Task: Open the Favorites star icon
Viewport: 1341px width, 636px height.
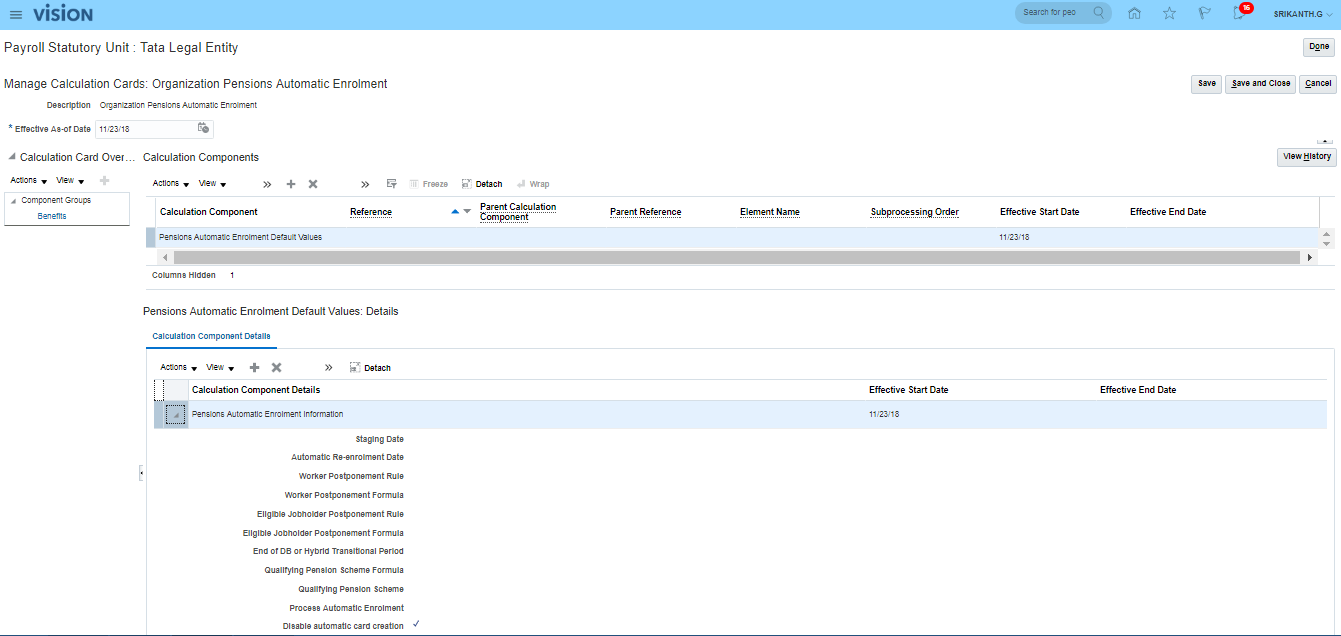Action: click(x=1169, y=13)
